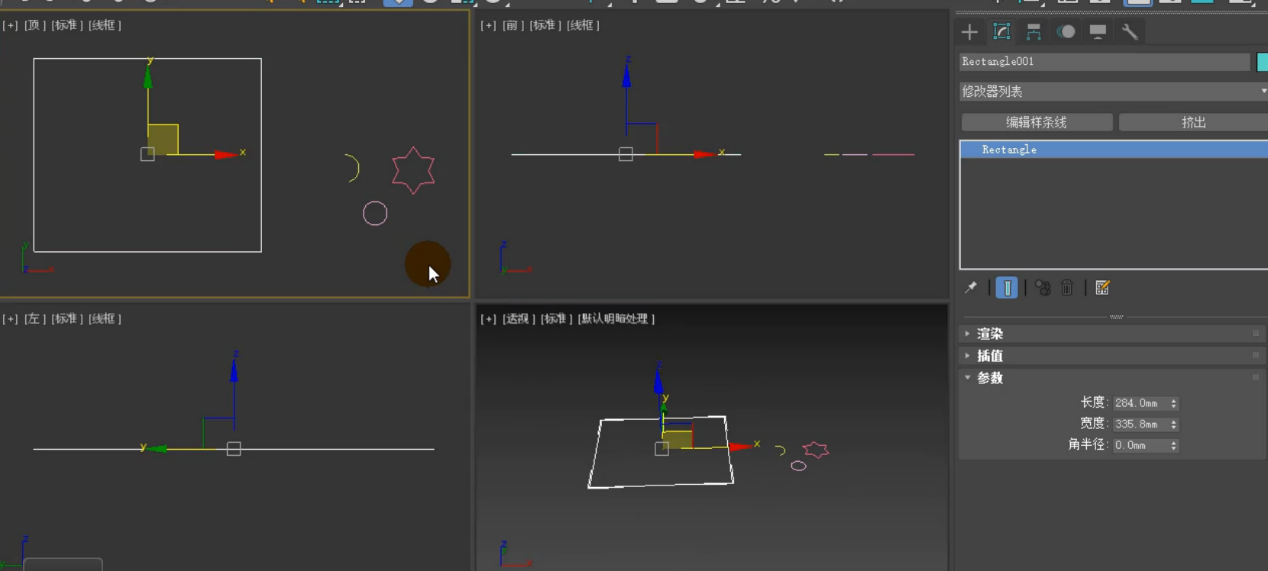Click the 挤出 modifier button

point(1193,122)
